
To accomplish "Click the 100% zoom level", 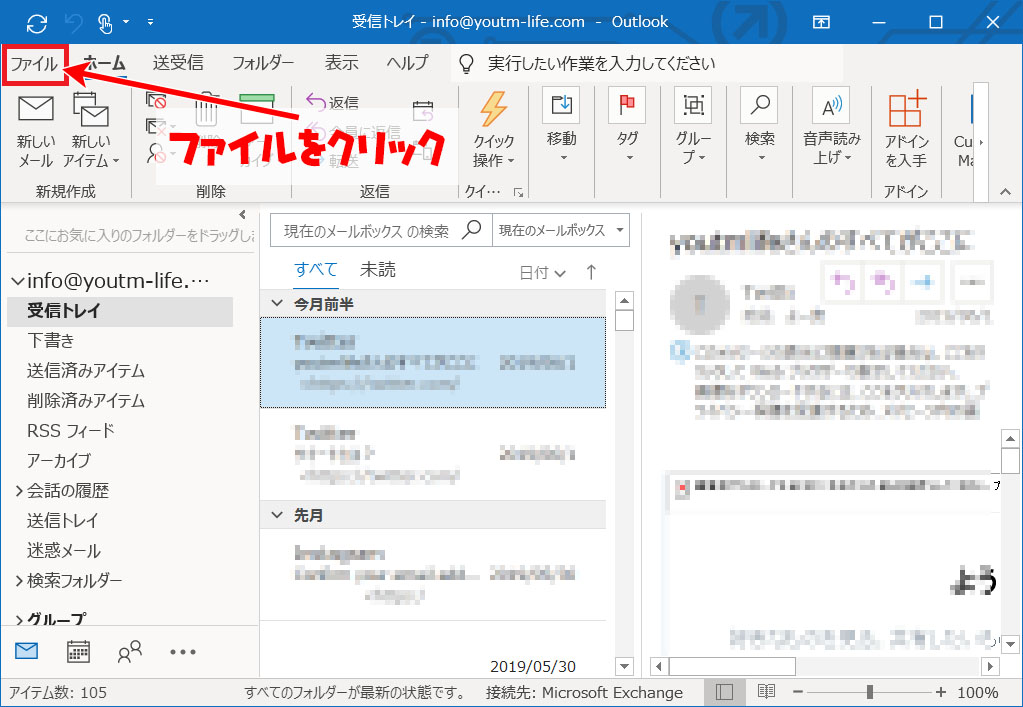I will (x=977, y=693).
